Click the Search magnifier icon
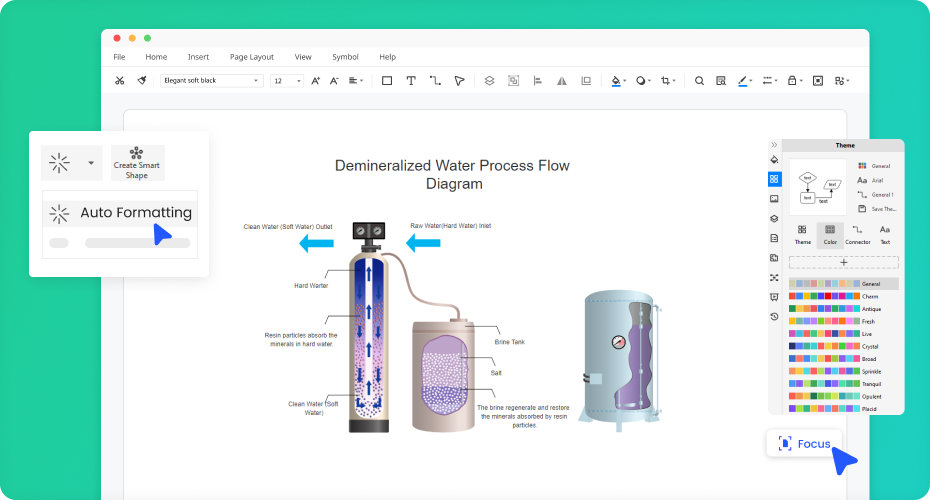The image size is (930, 500). coord(699,80)
